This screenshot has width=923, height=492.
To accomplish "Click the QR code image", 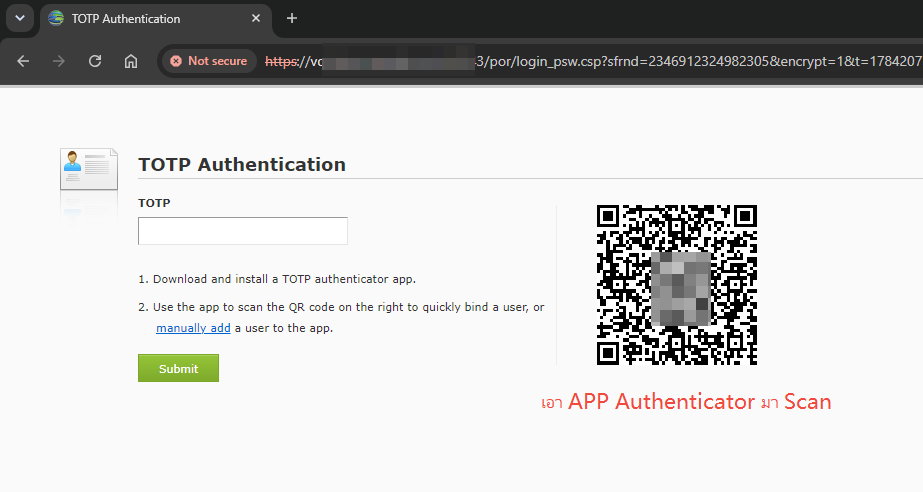I will click(x=677, y=285).
